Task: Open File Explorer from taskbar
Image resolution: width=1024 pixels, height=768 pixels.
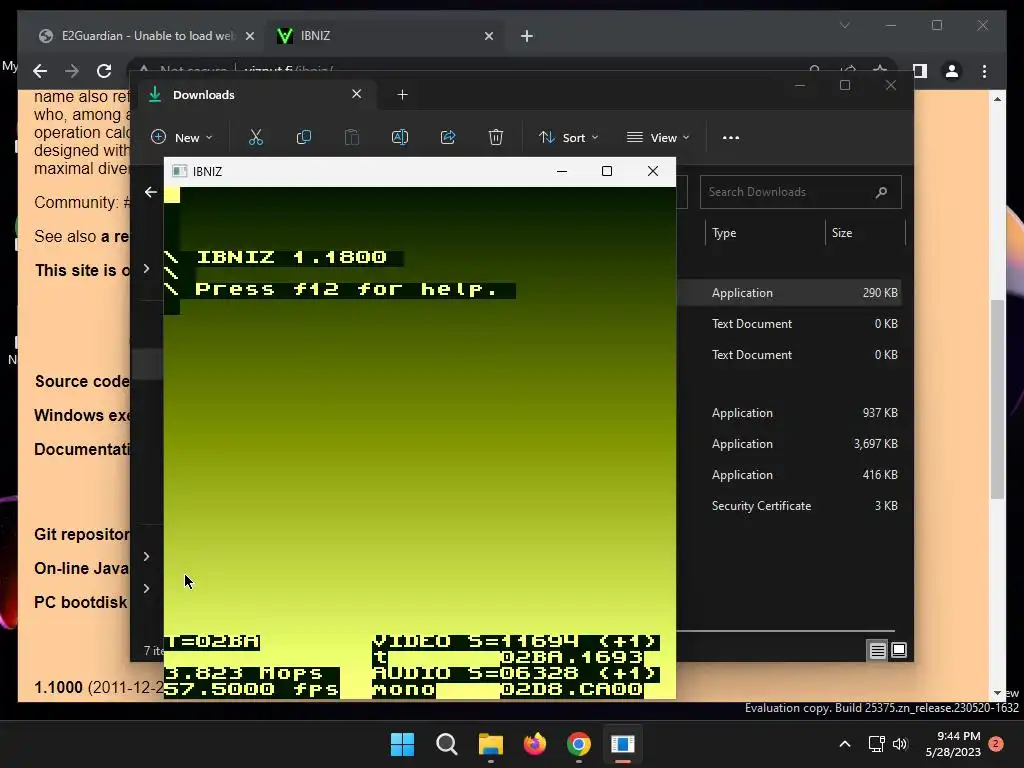Action: (490, 744)
